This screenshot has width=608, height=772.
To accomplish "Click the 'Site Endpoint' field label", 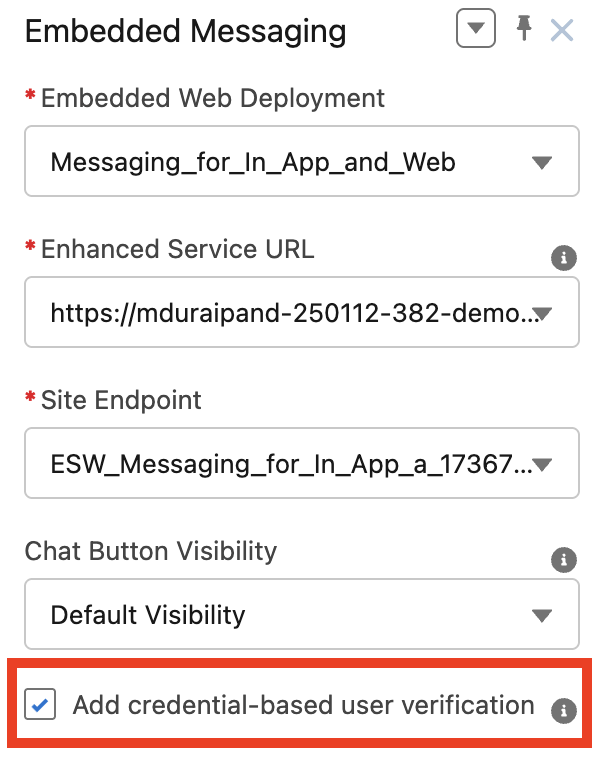I will (121, 400).
